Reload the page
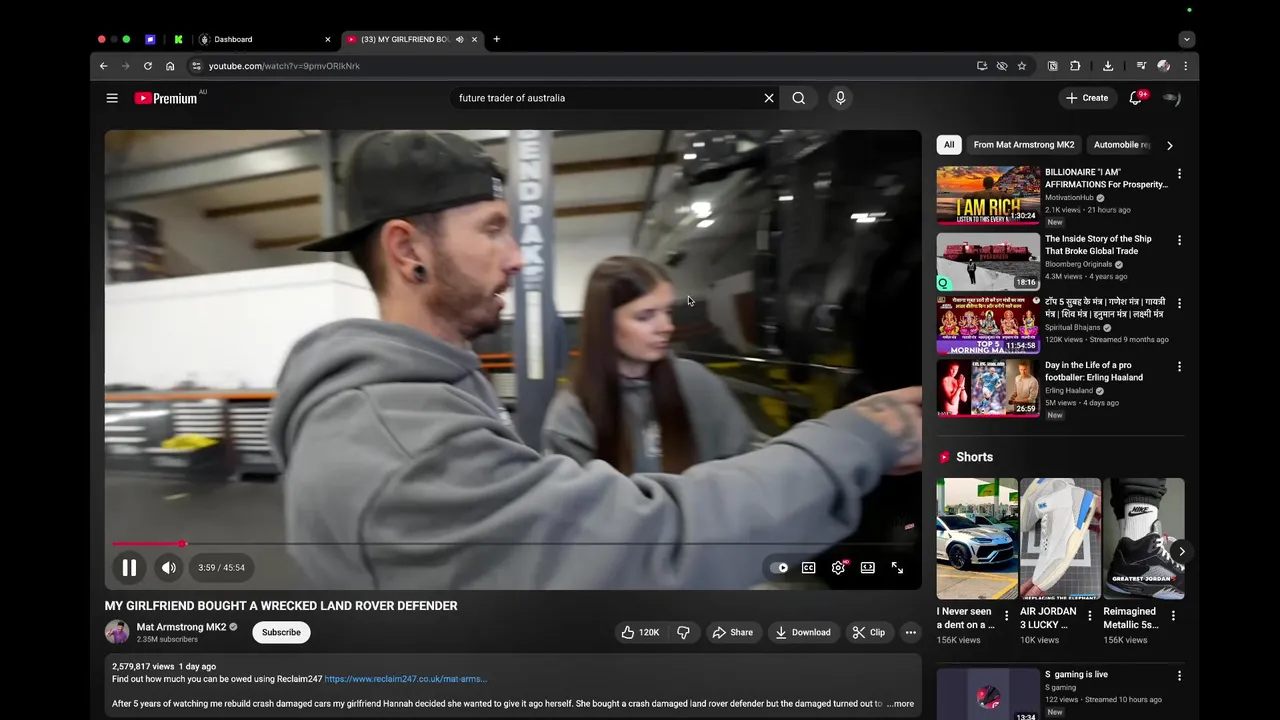Screen dimensions: 1280x720 tap(148, 66)
